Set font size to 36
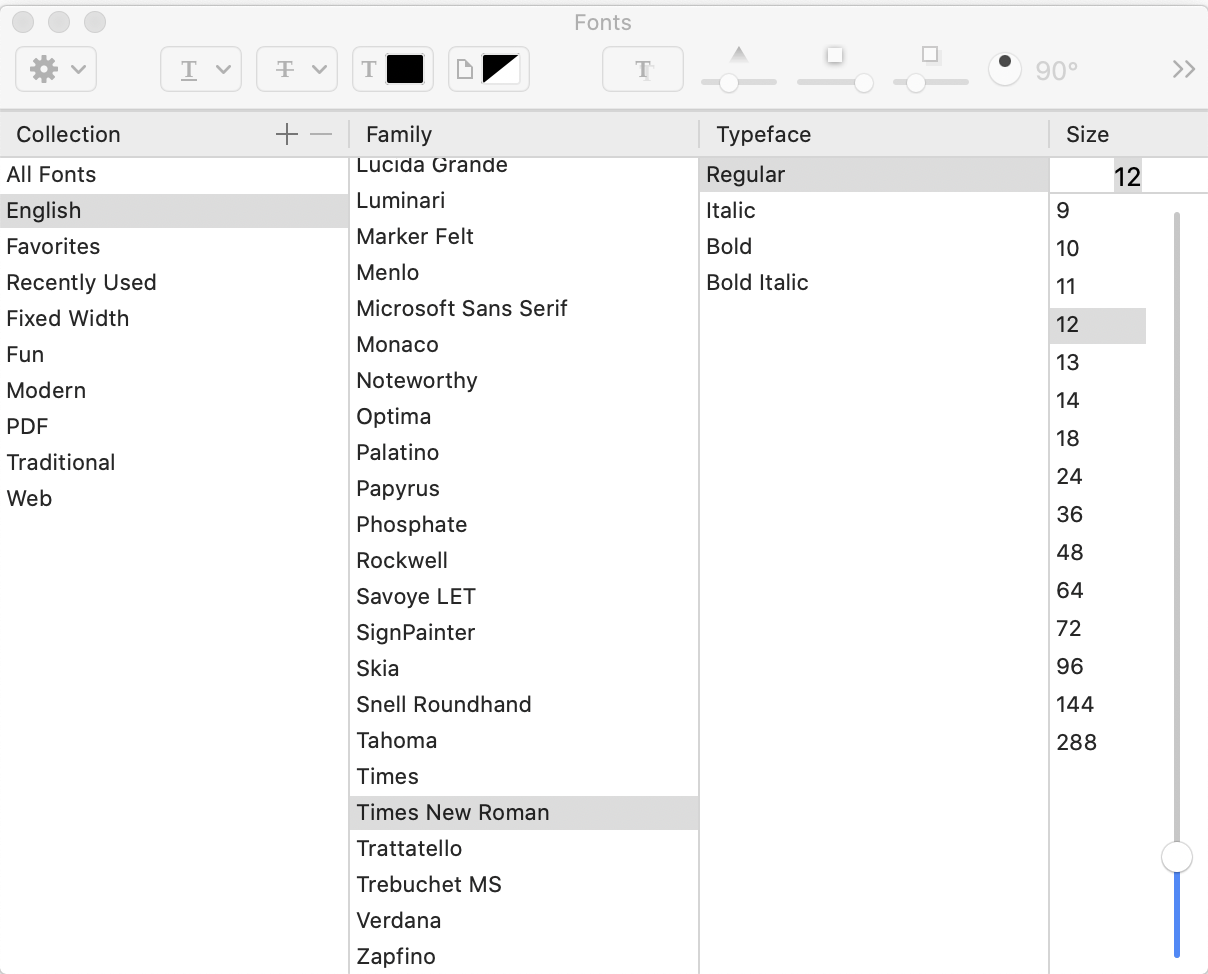This screenshot has width=1208, height=974. 1098,514
